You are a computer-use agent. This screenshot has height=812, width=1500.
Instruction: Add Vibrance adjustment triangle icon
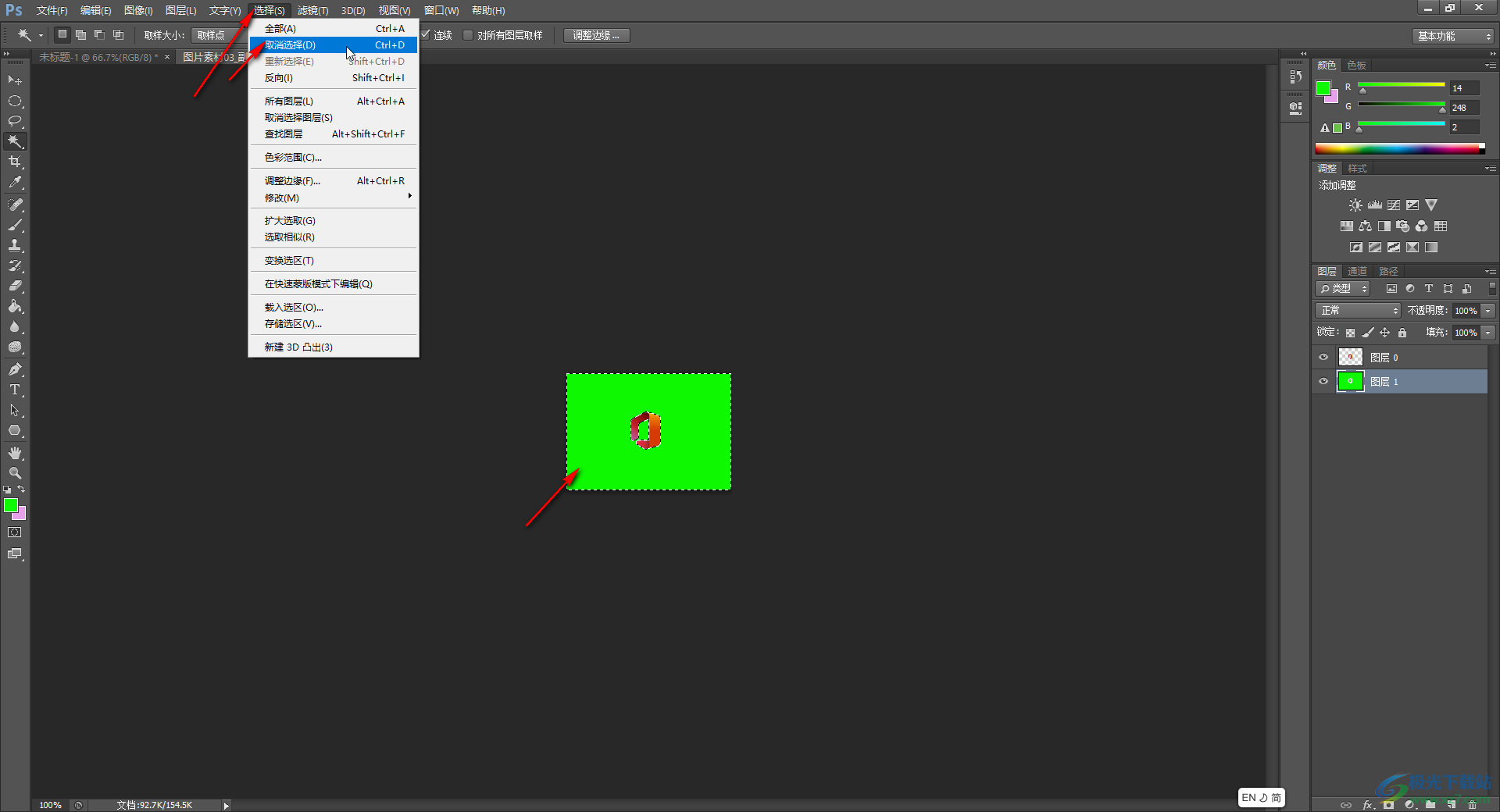1431,205
